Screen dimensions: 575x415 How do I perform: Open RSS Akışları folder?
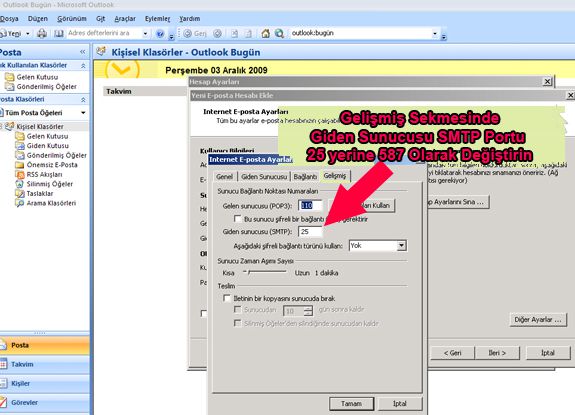click(44, 174)
